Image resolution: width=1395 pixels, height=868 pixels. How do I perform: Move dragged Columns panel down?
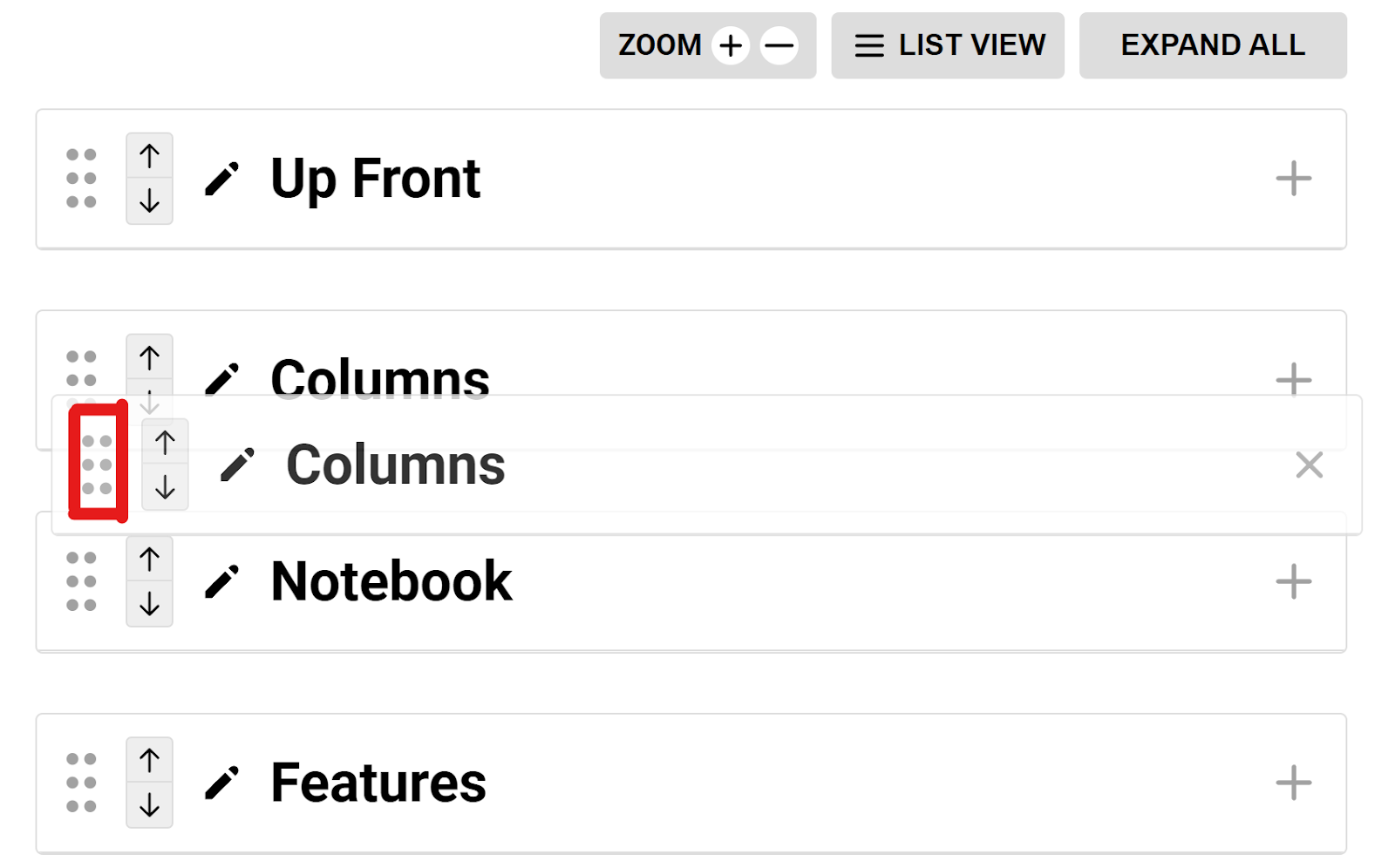click(165, 487)
